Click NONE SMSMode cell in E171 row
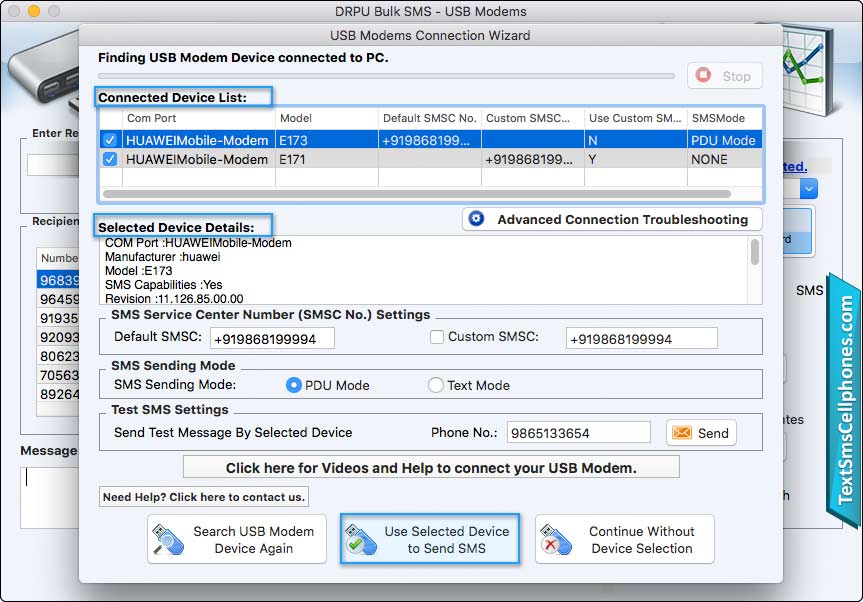Screen dimensions: 863x602 [723, 159]
